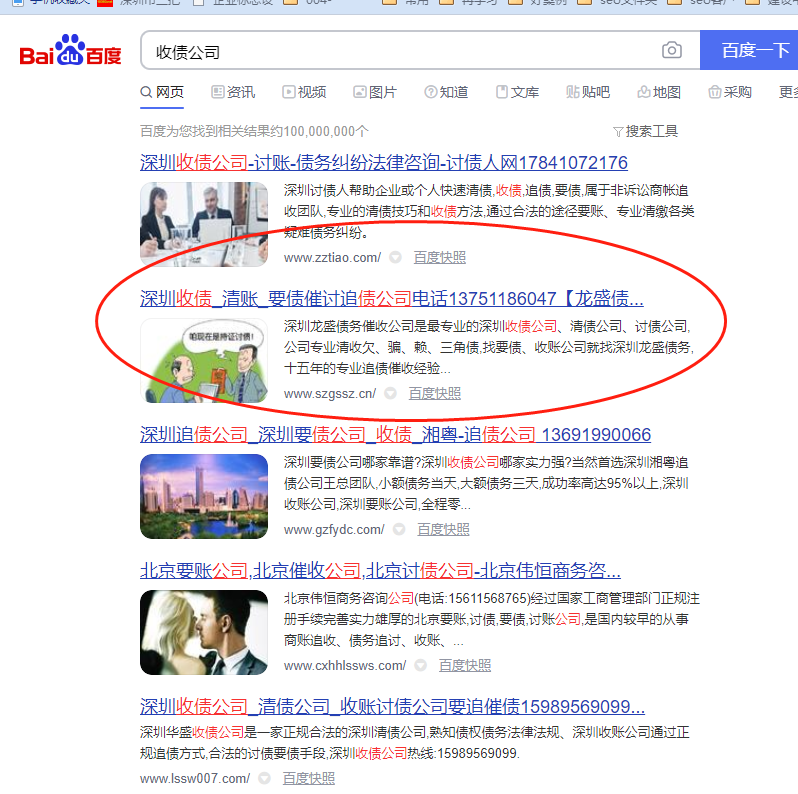Click the Baidu logo
The image size is (798, 794).
tap(70, 50)
